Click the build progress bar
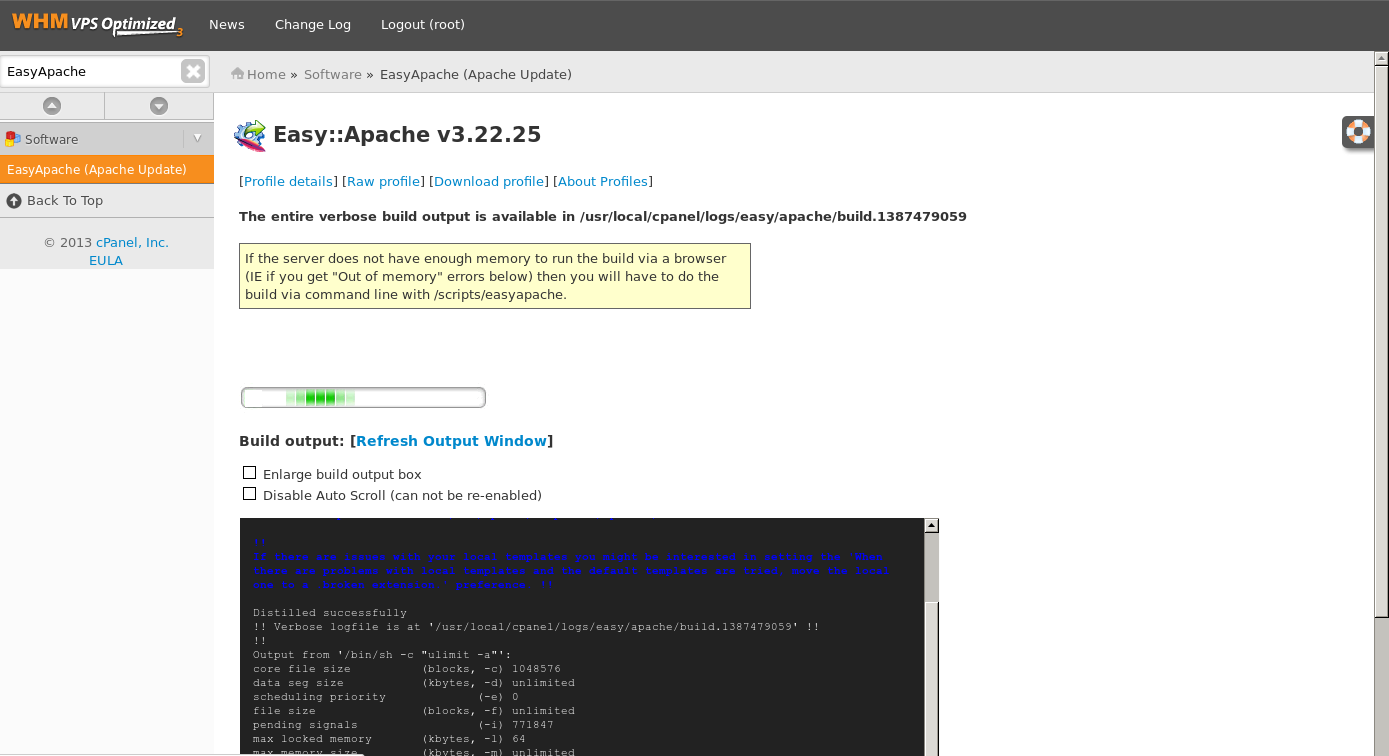 [363, 398]
